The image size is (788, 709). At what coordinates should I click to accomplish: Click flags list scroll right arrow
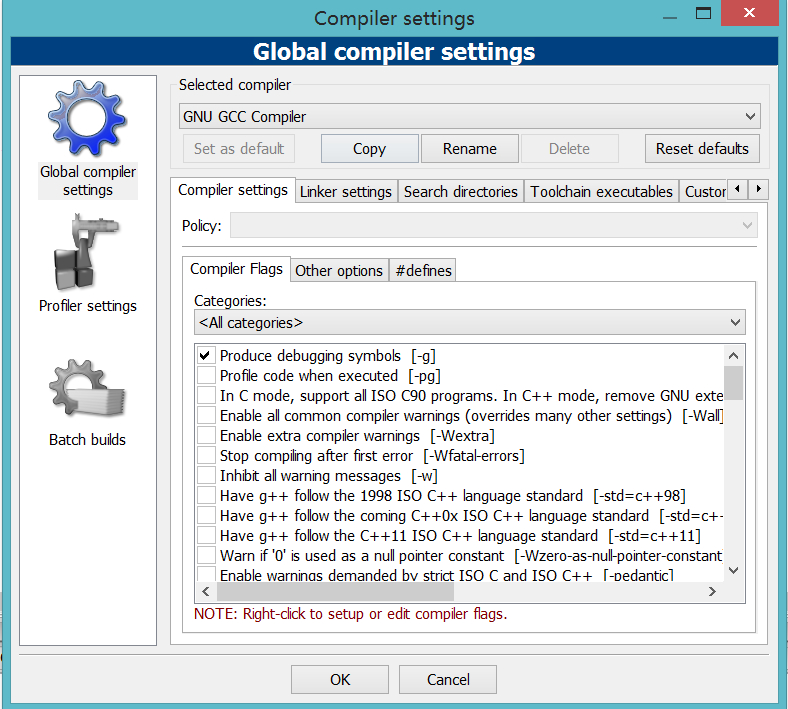[712, 591]
